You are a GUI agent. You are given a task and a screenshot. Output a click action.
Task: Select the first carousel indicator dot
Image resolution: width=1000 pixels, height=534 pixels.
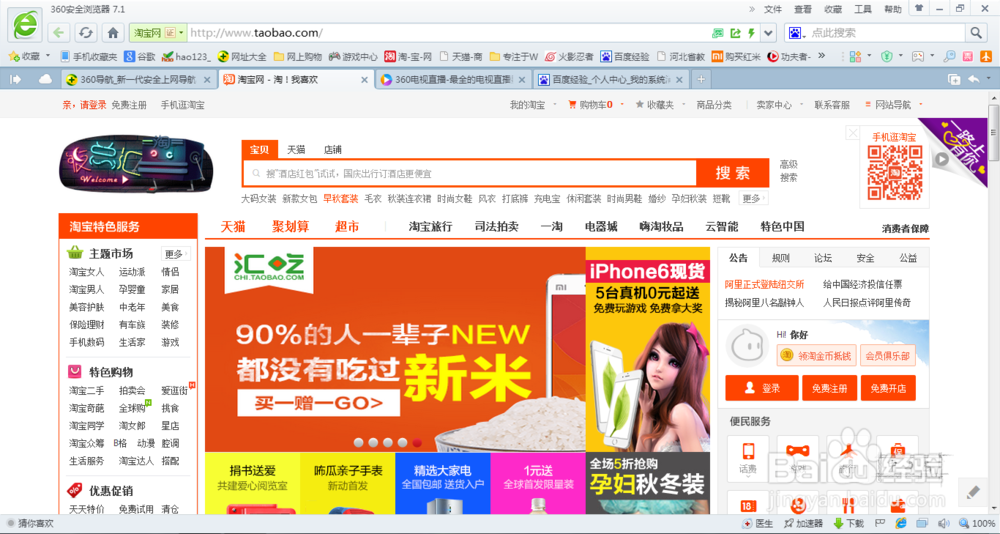click(358, 442)
